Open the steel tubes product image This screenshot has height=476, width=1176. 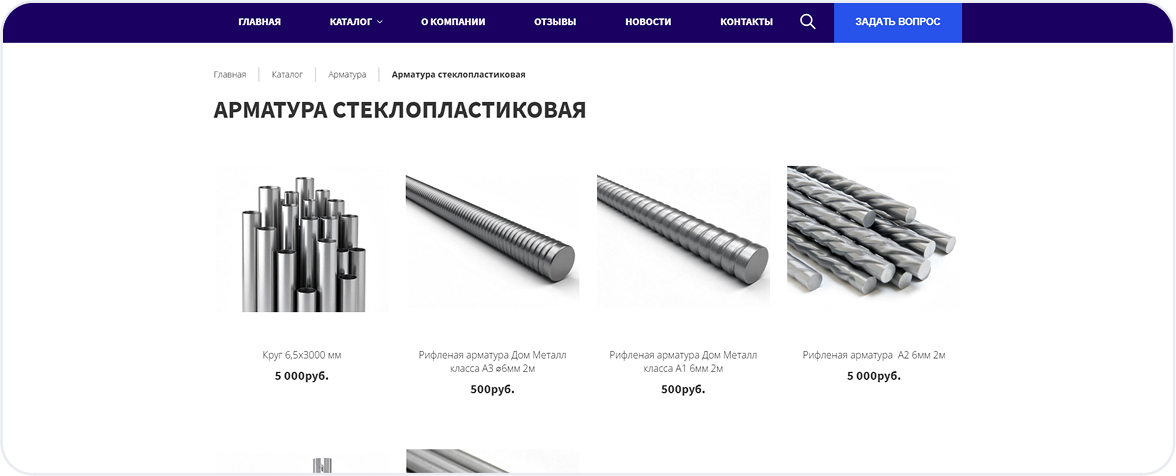point(302,239)
